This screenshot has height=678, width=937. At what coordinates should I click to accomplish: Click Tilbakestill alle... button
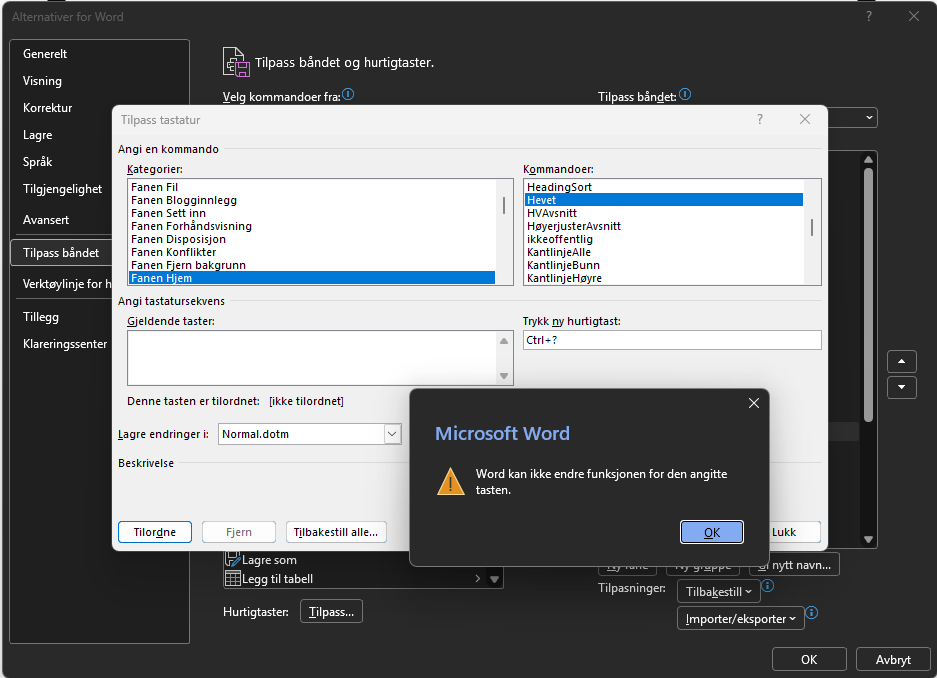click(x=336, y=532)
